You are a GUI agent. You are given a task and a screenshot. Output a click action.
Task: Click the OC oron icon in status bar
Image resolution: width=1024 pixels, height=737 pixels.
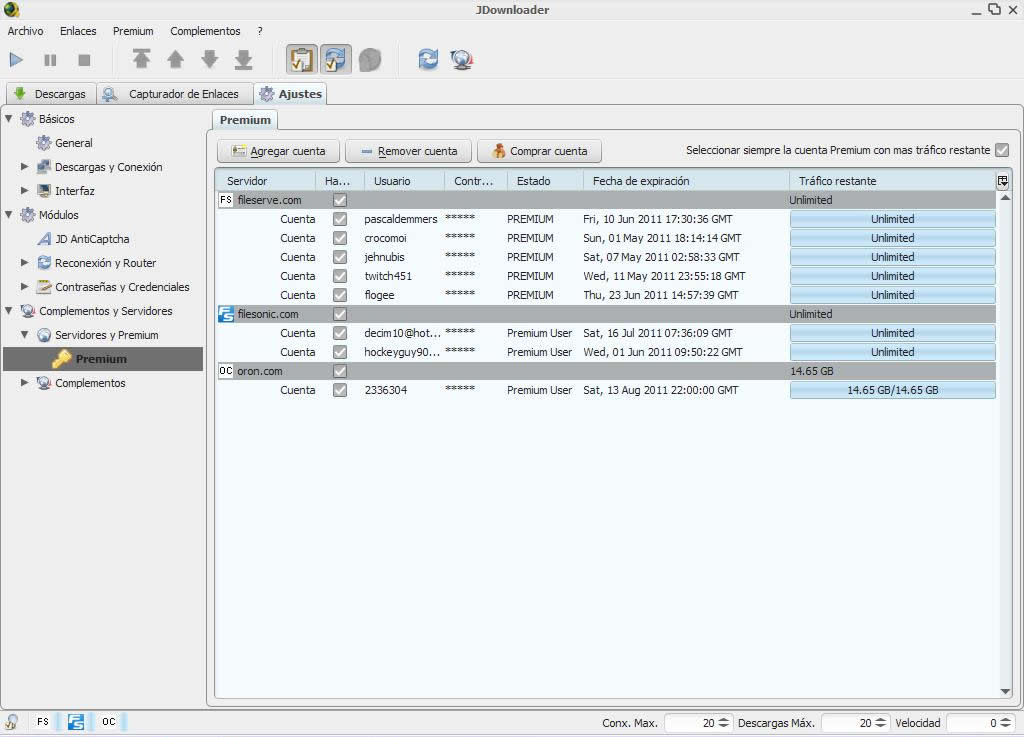click(x=109, y=722)
